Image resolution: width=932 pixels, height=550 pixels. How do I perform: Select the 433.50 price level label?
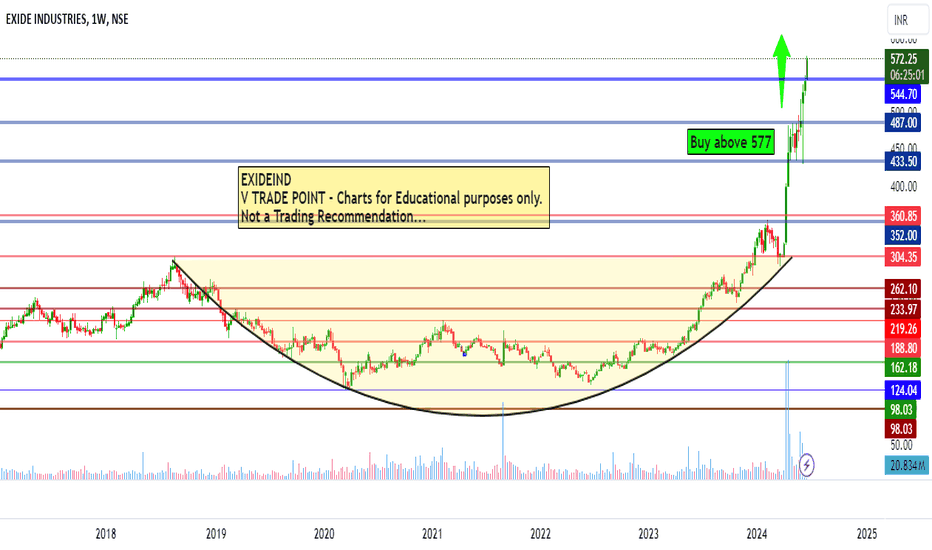903,161
